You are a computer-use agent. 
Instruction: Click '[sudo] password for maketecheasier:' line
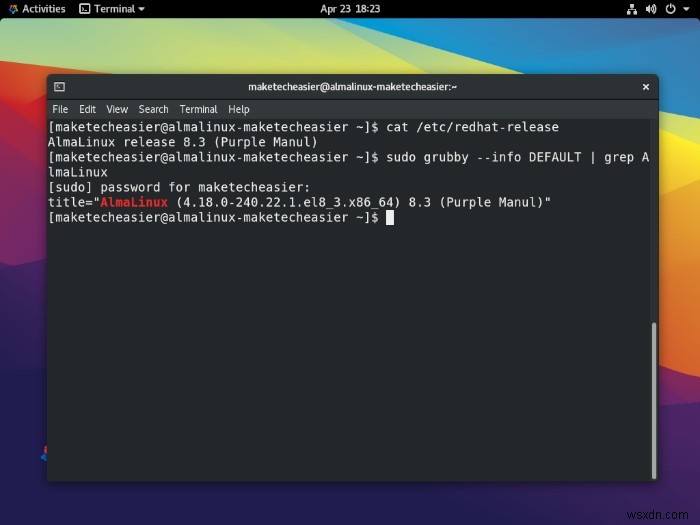(x=179, y=188)
